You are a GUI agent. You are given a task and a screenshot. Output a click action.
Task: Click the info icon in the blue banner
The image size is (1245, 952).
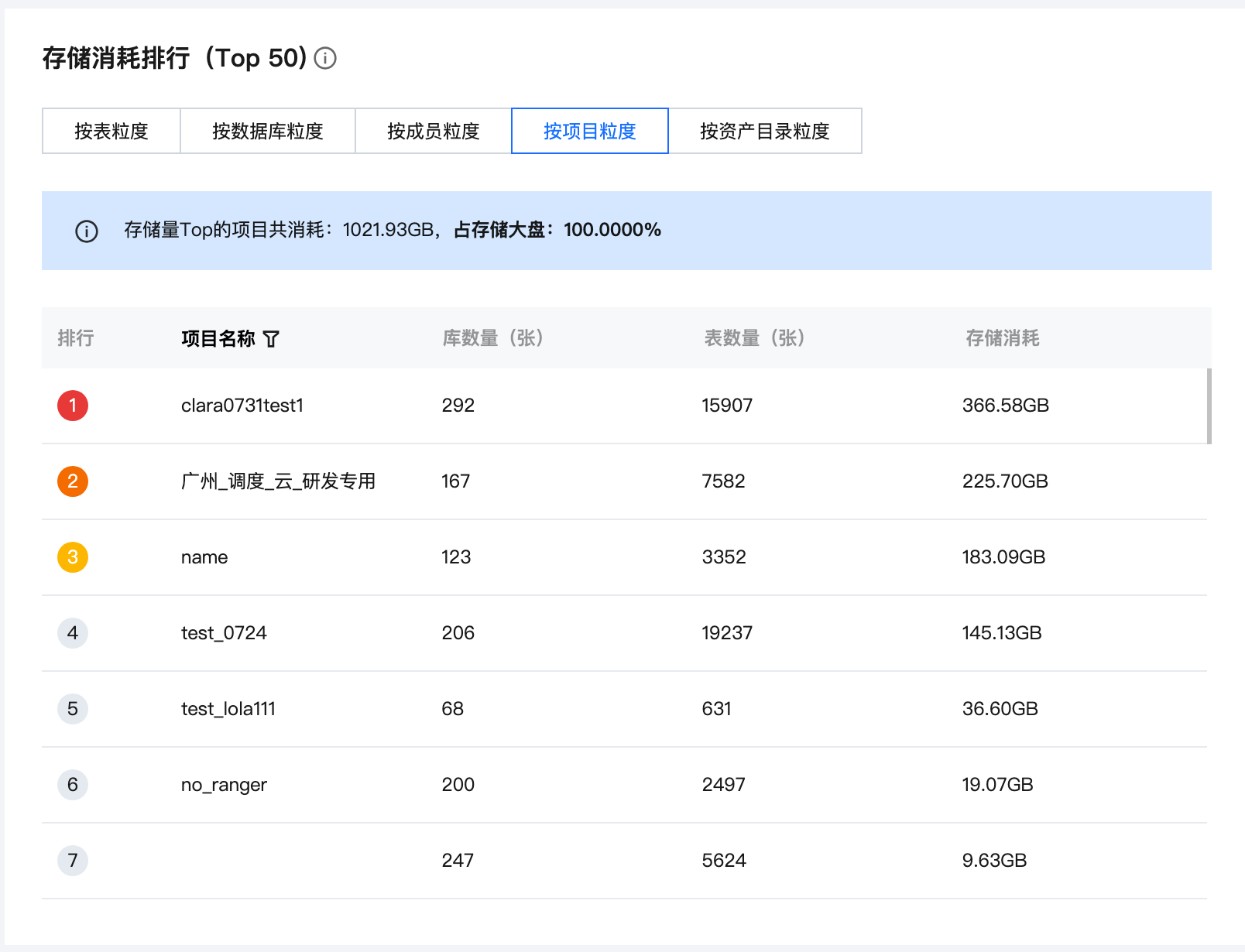(x=87, y=231)
